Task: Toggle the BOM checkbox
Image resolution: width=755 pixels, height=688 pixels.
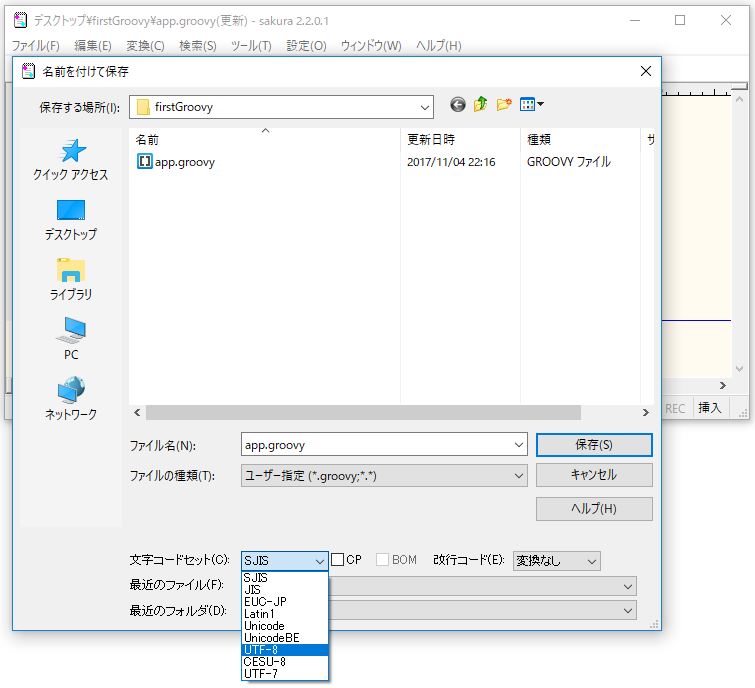Action: 382,559
